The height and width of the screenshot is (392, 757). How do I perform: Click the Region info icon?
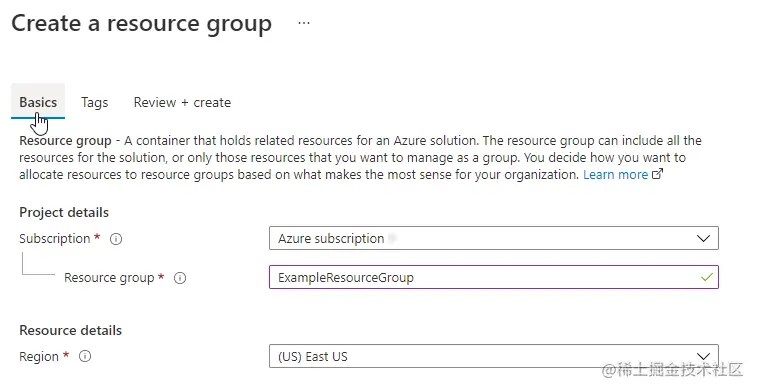click(x=85, y=357)
